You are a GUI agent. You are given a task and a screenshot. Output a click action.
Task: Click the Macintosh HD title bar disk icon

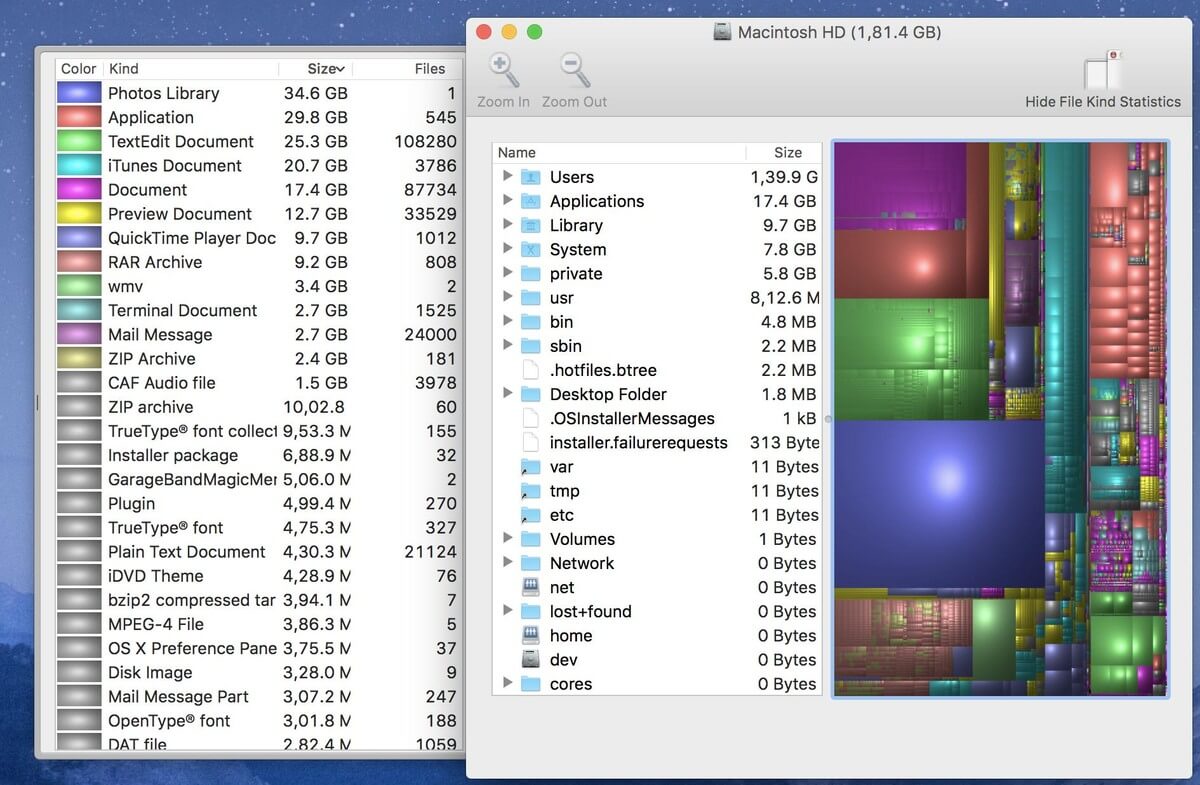pos(722,32)
